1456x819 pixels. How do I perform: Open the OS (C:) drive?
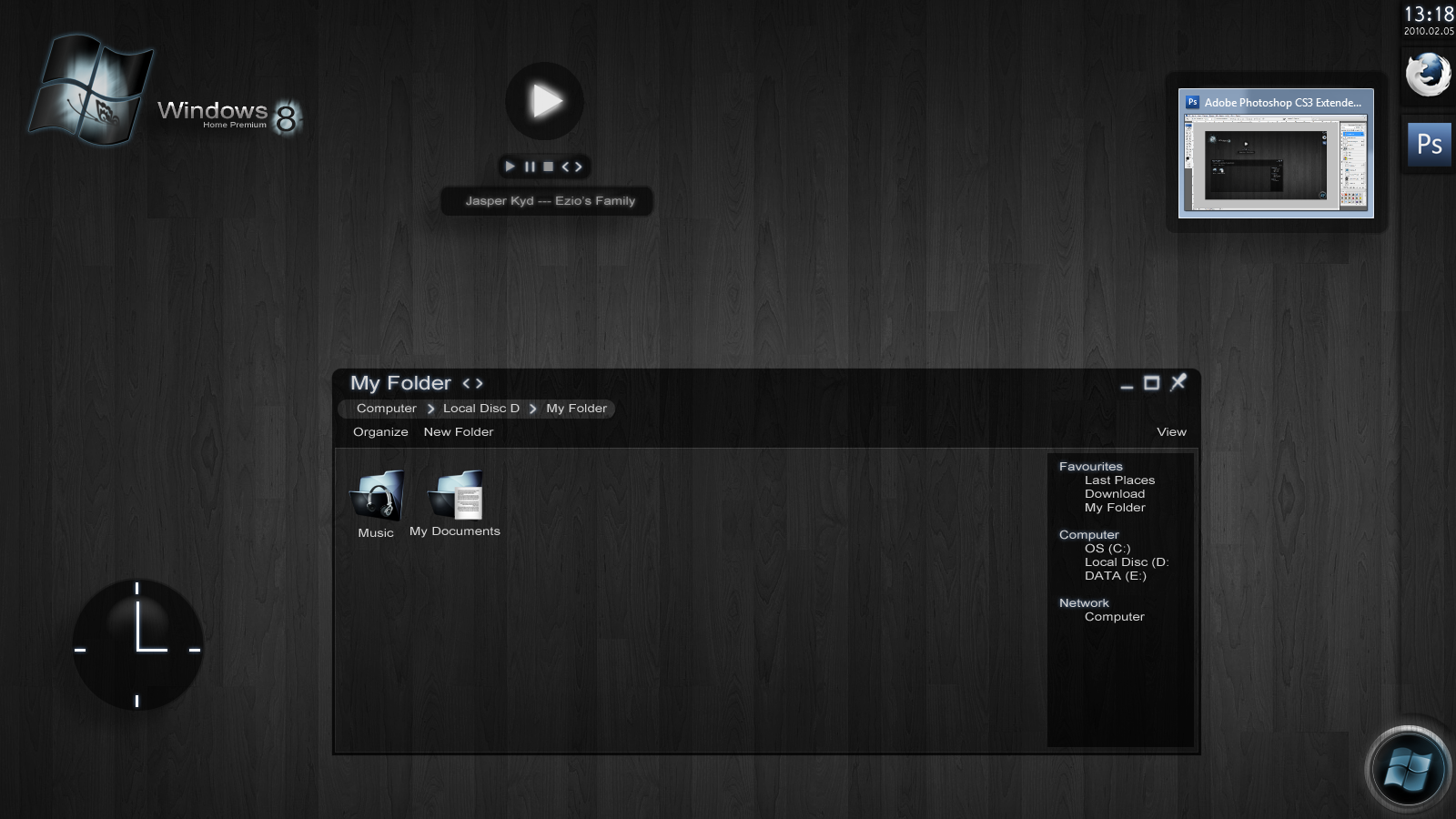[x=1107, y=549]
